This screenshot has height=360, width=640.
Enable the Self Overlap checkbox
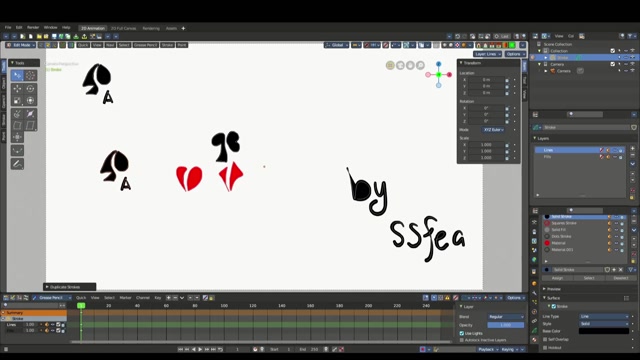[x=545, y=339]
